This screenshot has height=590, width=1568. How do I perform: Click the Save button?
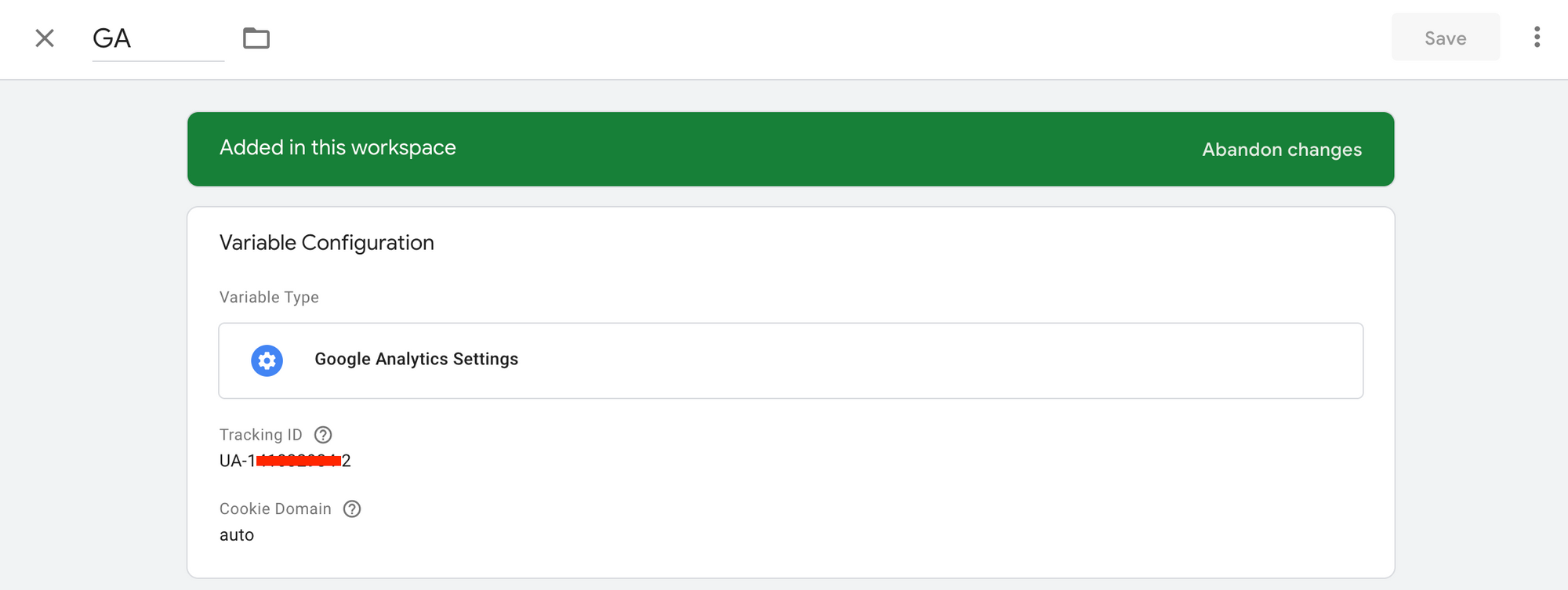[1446, 38]
